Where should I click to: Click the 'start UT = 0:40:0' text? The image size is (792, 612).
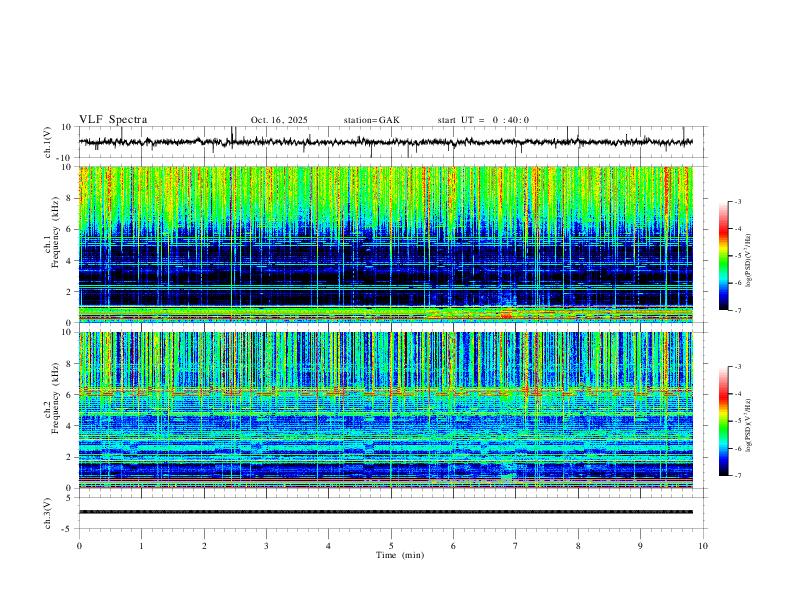coord(483,120)
